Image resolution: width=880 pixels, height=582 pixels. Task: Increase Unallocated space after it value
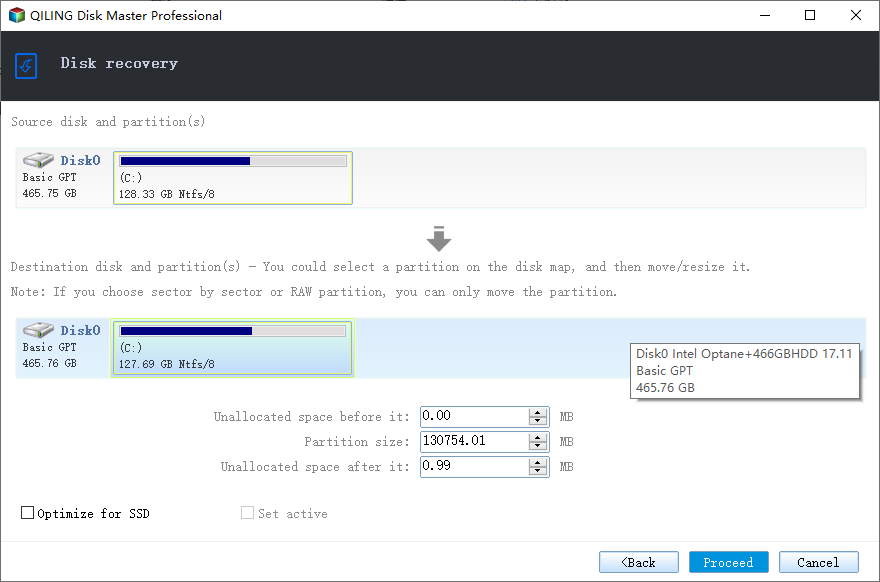point(538,462)
